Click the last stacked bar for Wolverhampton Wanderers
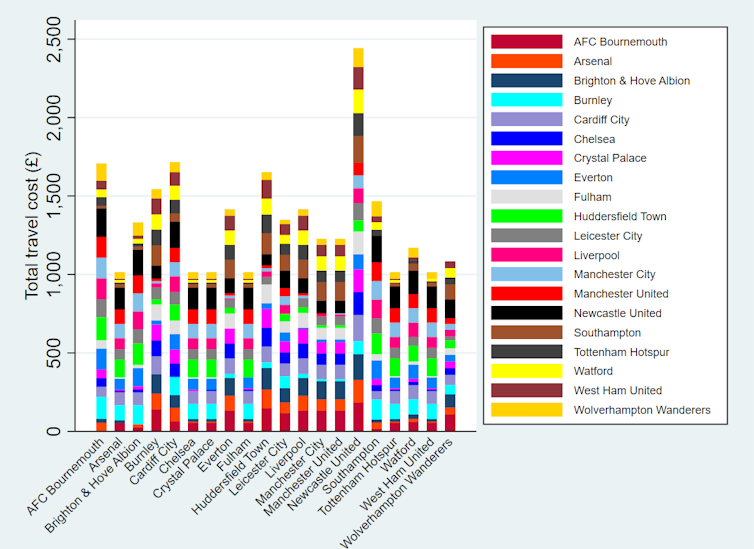Viewport: 754px width, 549px height. click(450, 346)
